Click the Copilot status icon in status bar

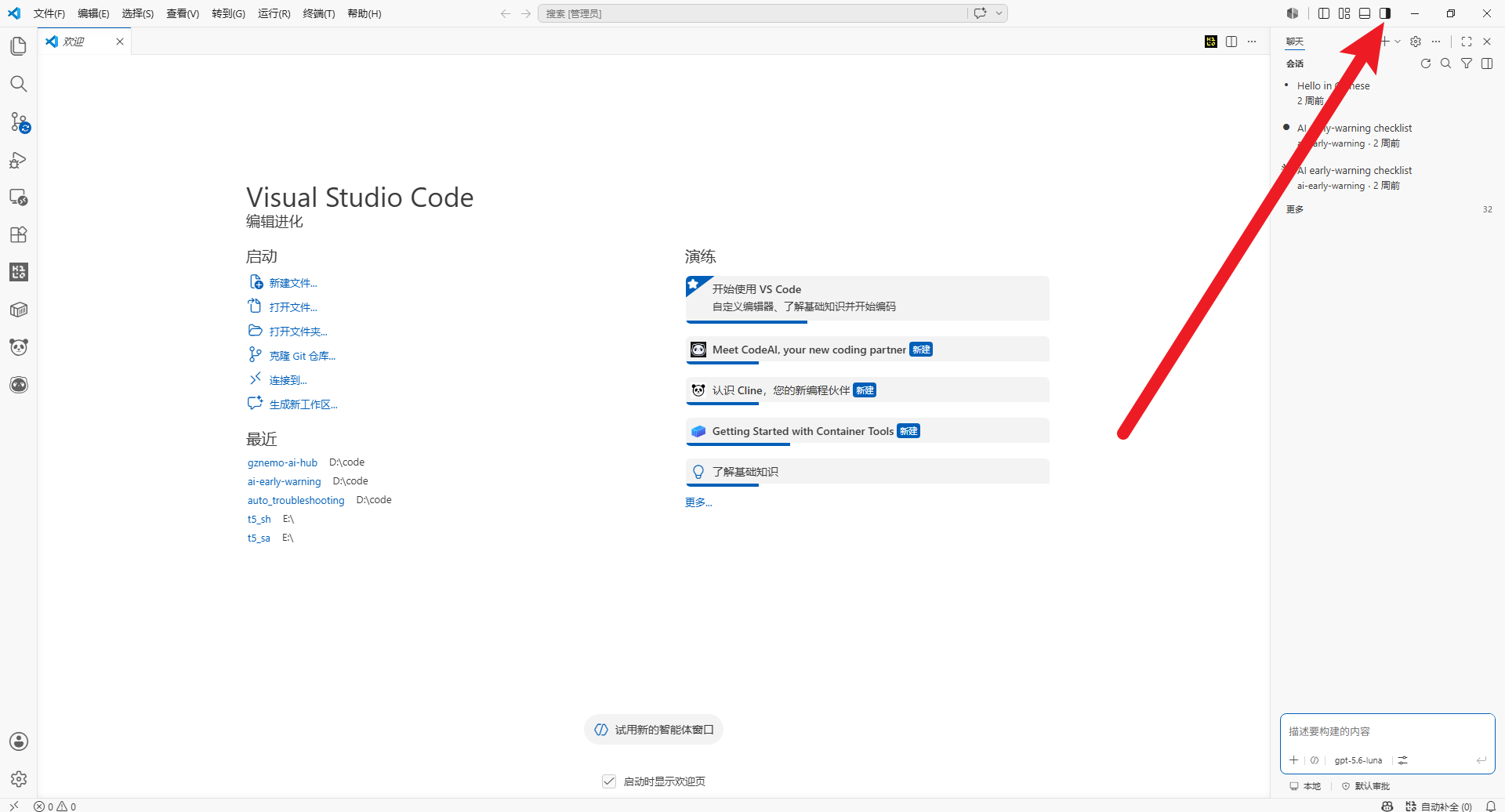pyautogui.click(x=1387, y=806)
